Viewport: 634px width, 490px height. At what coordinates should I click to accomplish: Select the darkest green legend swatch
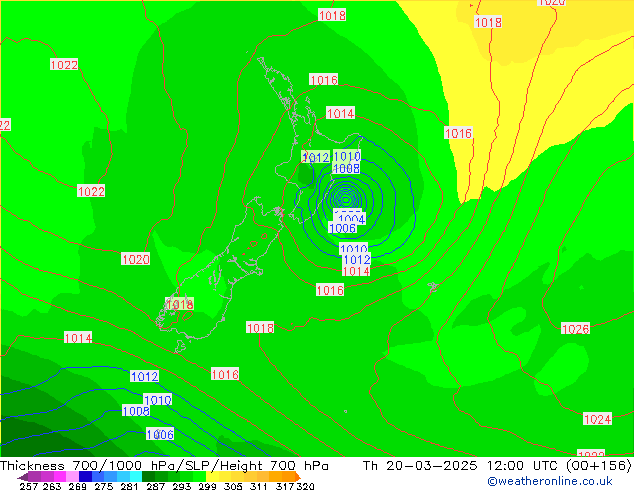click(148, 476)
